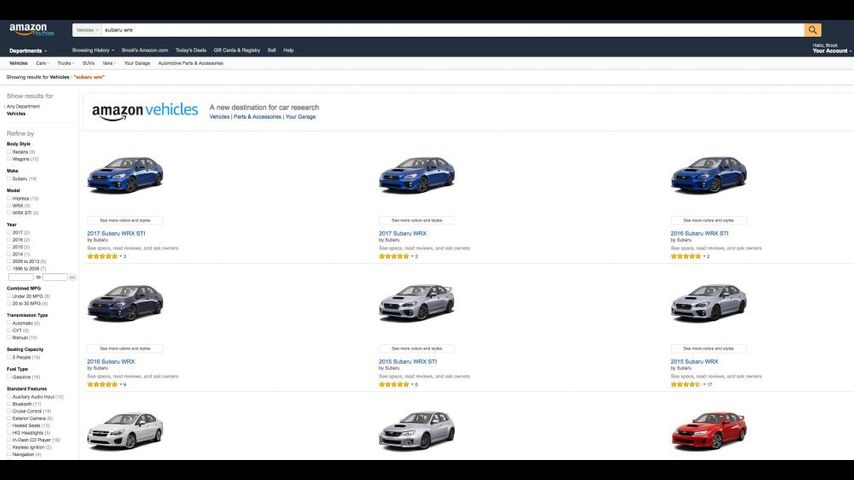
Task: Click the orange search magnifier button
Action: (813, 30)
